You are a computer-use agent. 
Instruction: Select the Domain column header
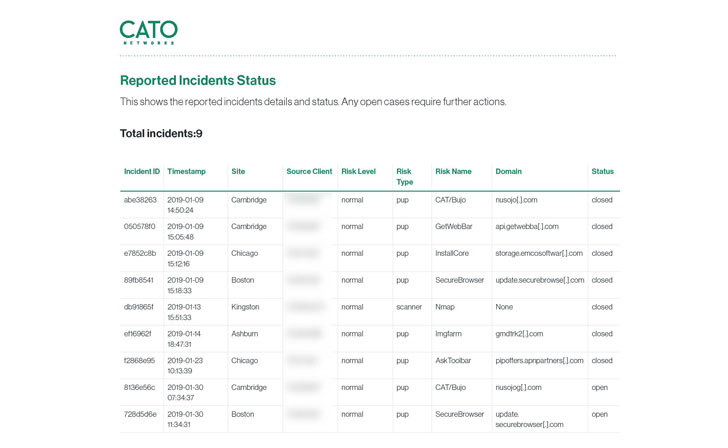508,172
